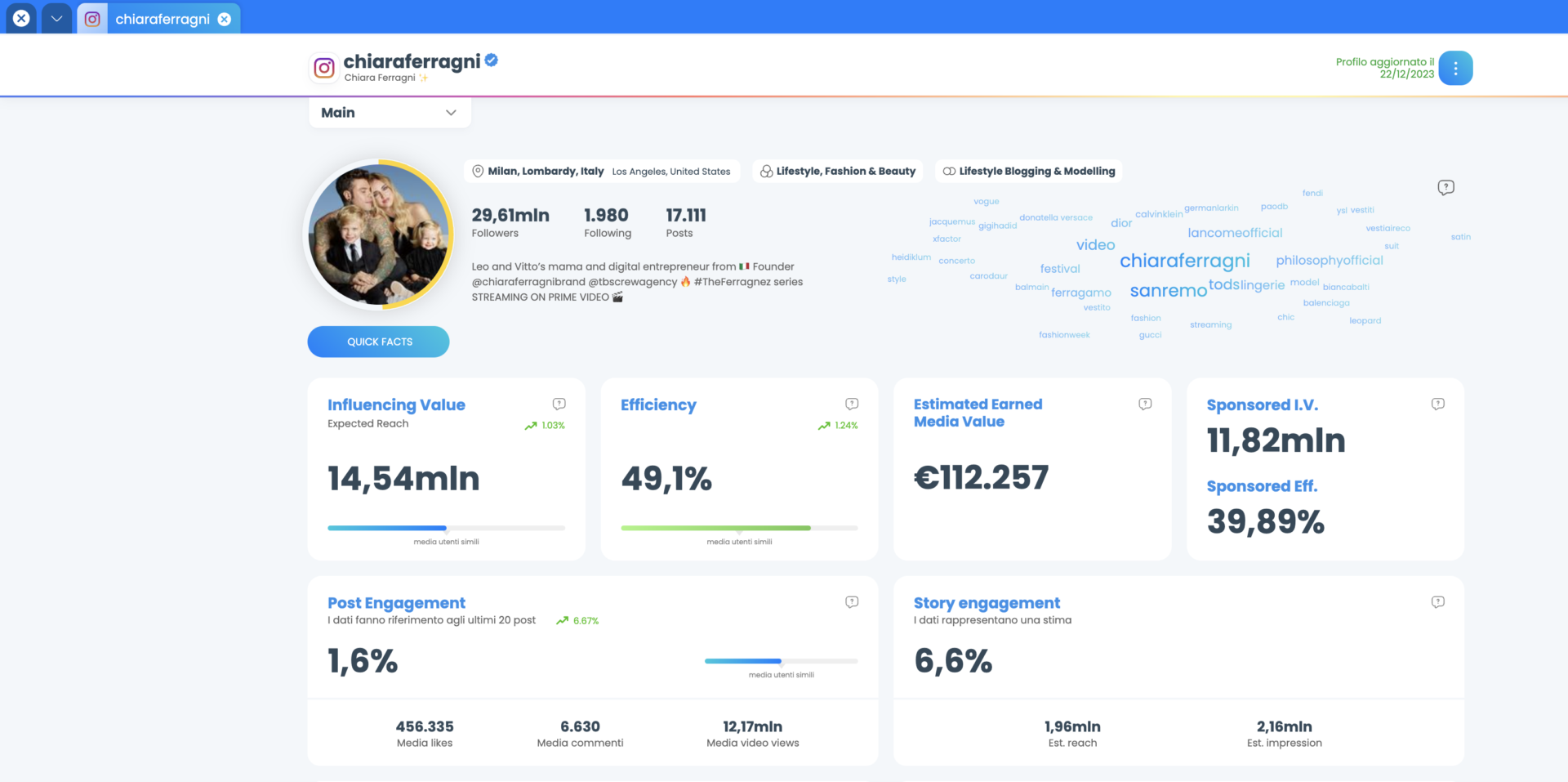Click 'sanremo' in the word cloud
Screen dimensions: 1568x782
(1168, 290)
